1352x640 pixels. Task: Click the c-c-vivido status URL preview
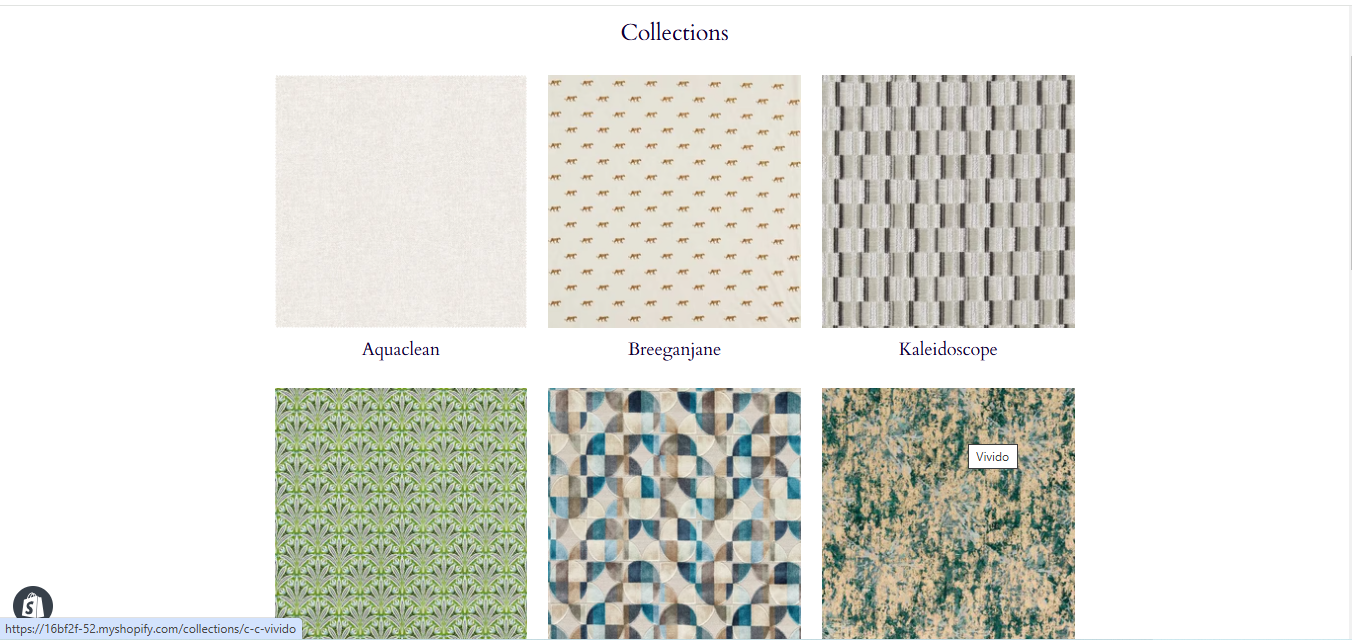point(151,629)
